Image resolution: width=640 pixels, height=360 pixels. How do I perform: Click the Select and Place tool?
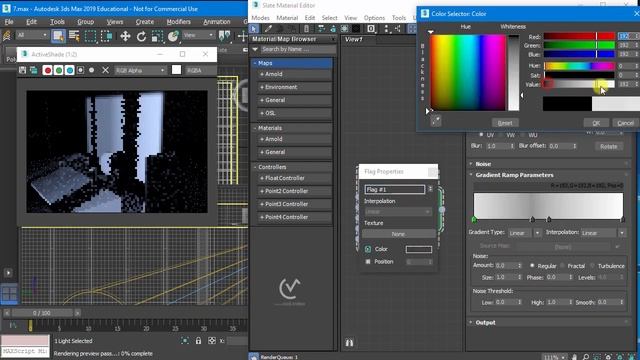pos(173,36)
